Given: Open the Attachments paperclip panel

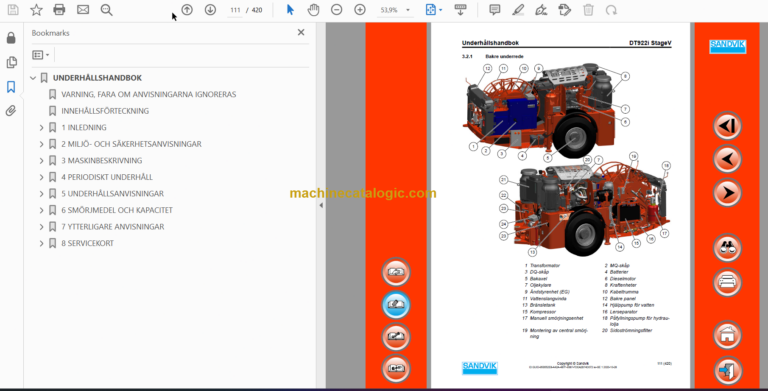Looking at the screenshot, I should tap(11, 111).
